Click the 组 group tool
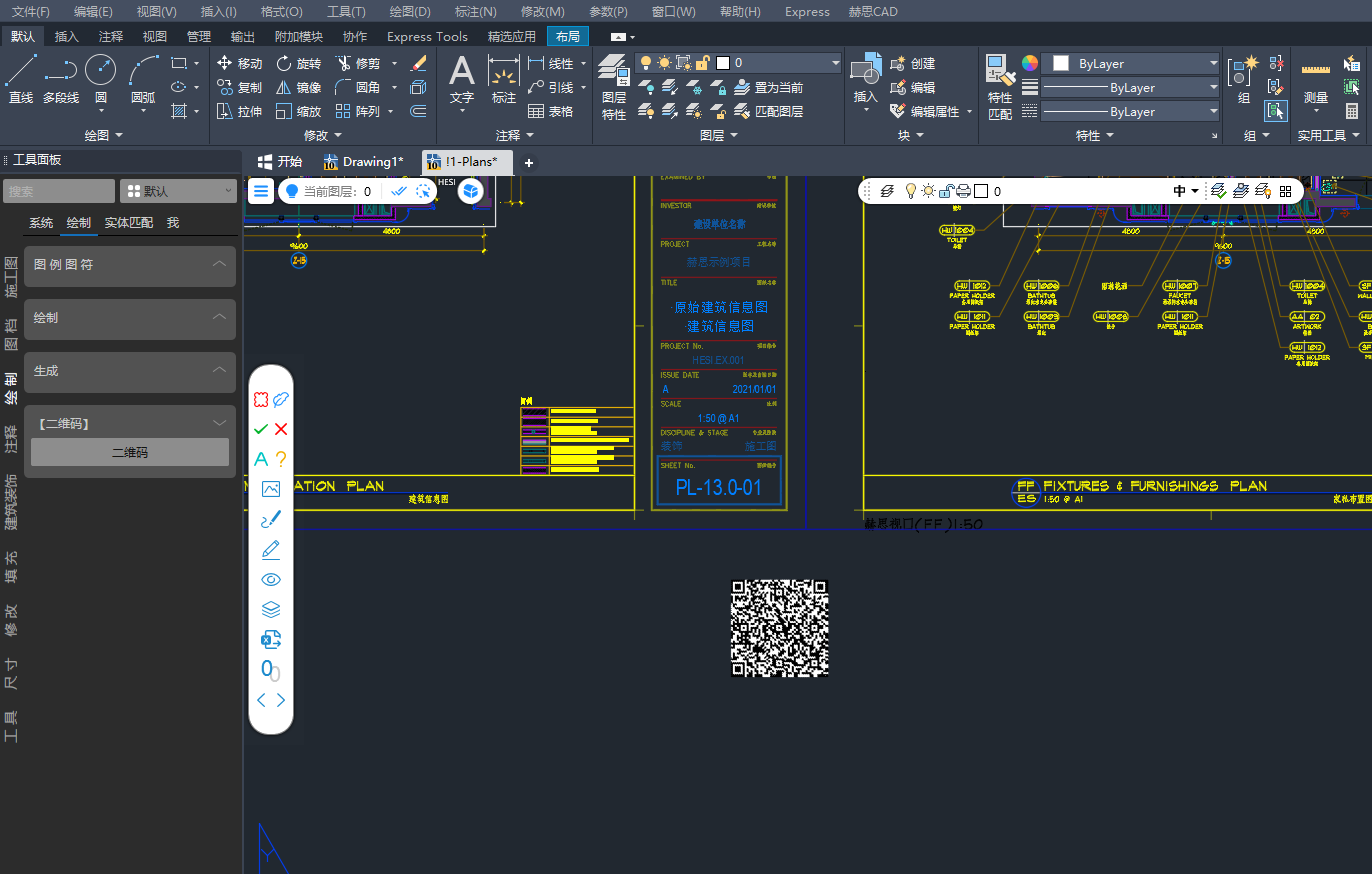 point(1243,80)
